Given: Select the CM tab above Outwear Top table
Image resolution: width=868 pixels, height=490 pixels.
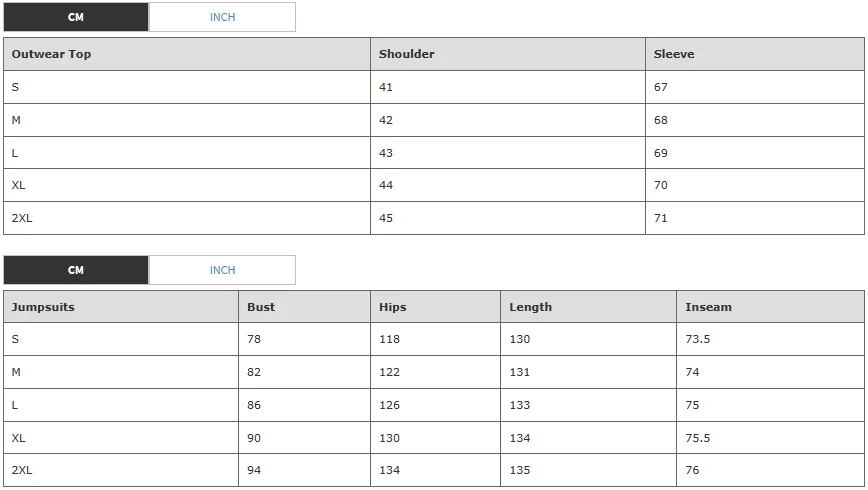Looking at the screenshot, I should tap(76, 17).
